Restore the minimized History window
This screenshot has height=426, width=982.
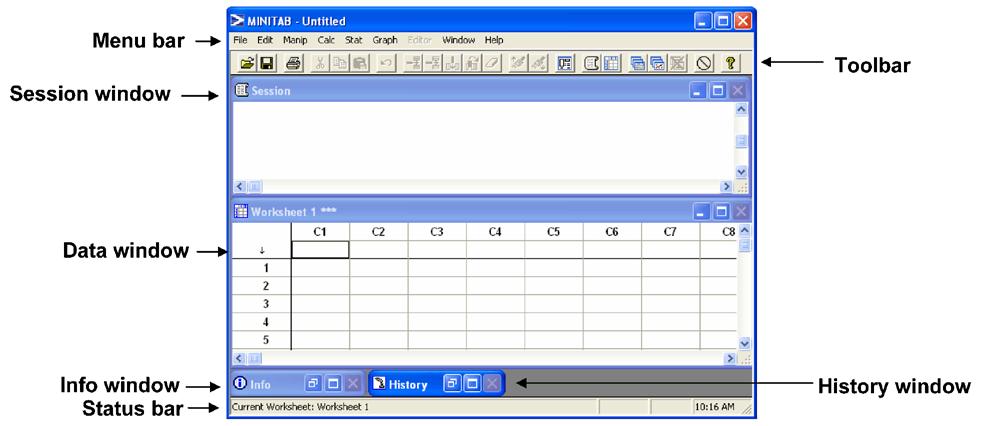[452, 383]
